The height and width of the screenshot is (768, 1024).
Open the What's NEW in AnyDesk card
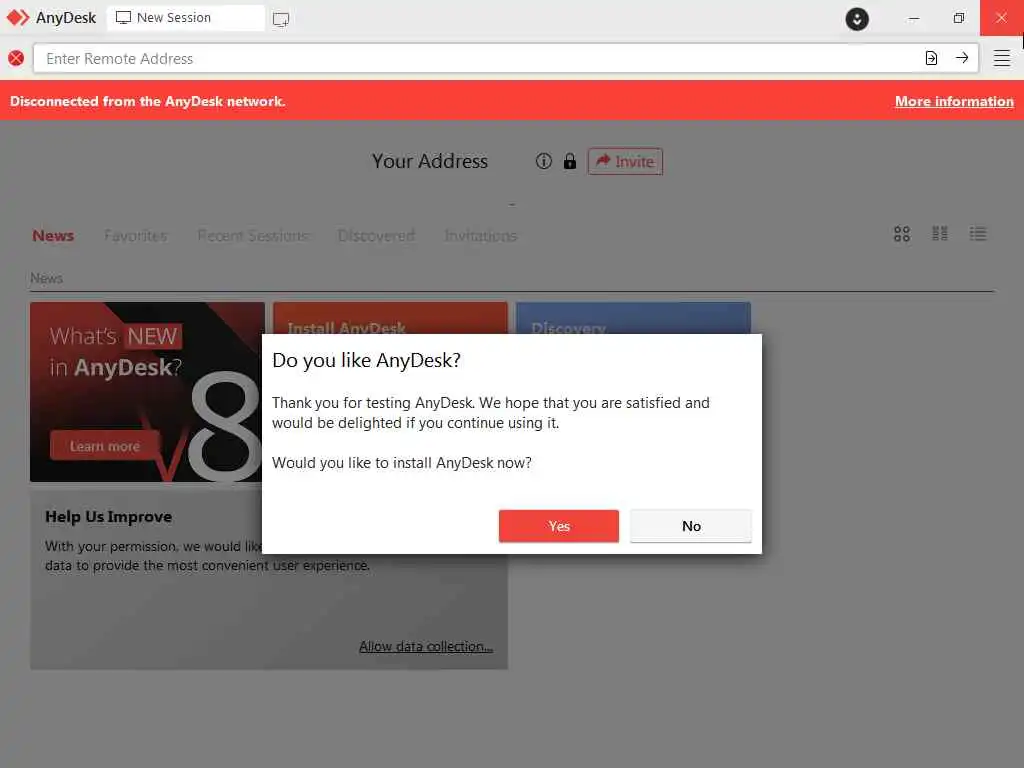tap(147, 392)
